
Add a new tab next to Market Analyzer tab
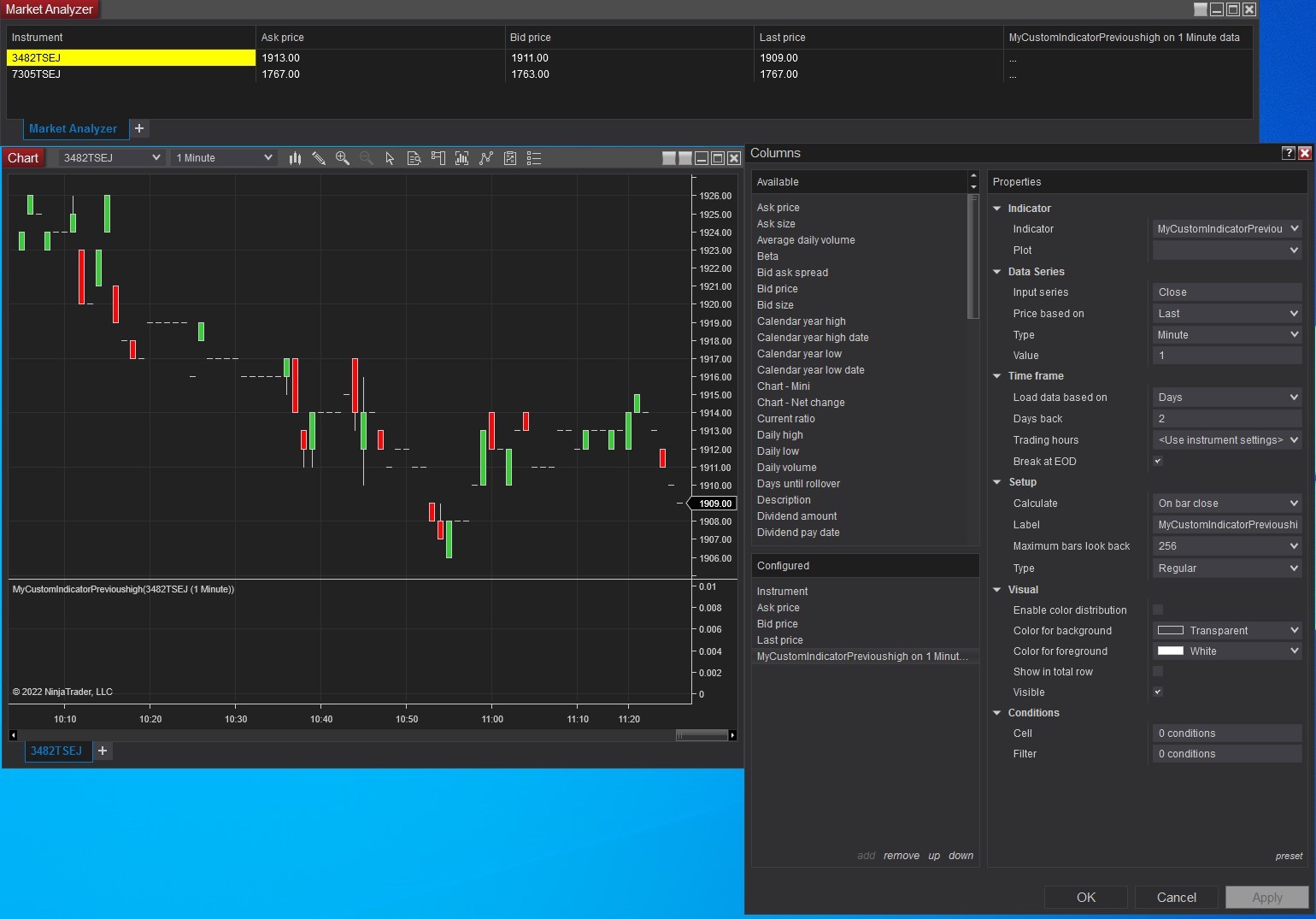pos(139,128)
